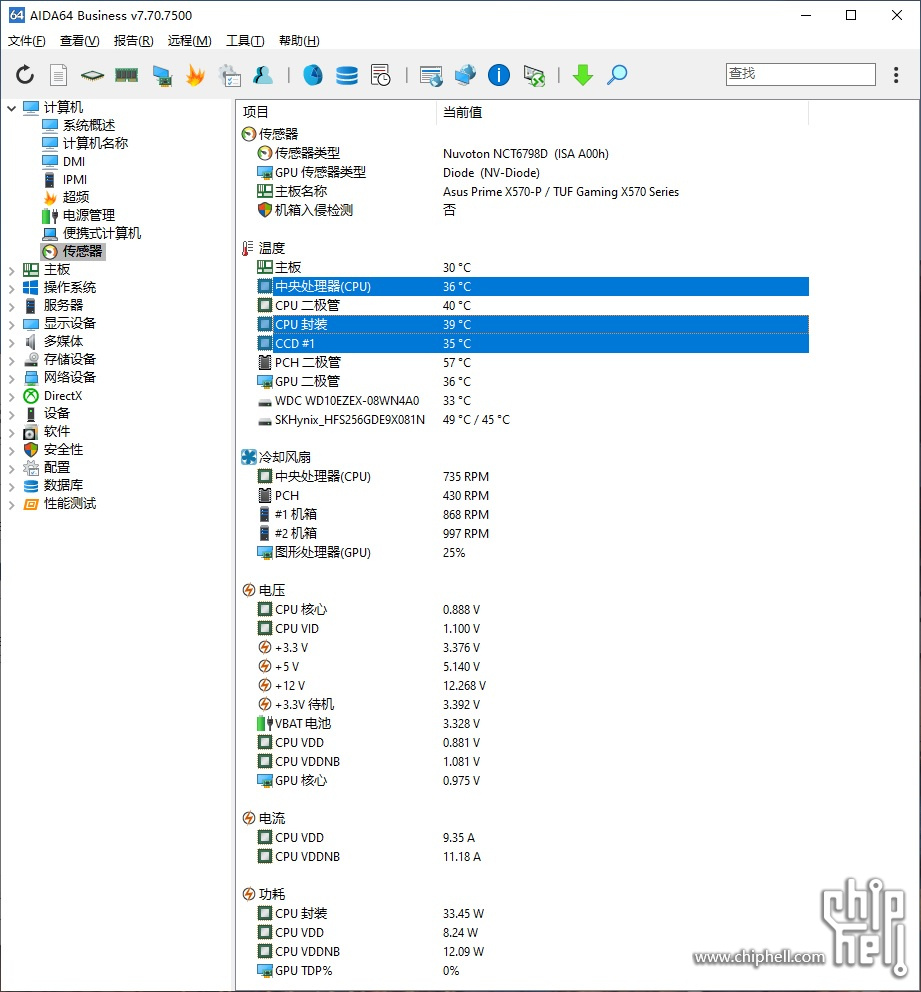Expand the 多媒体 tree node
921x992 pixels.
(x=11, y=342)
